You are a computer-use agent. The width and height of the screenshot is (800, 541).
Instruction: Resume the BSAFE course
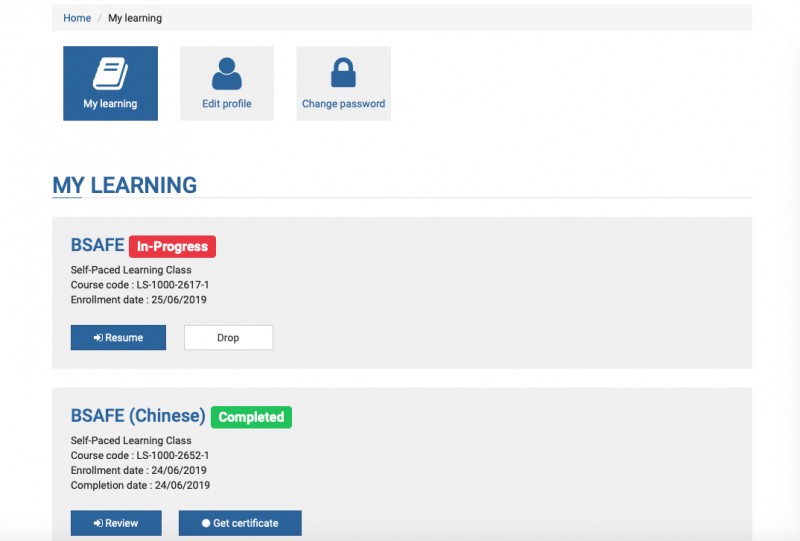point(118,337)
